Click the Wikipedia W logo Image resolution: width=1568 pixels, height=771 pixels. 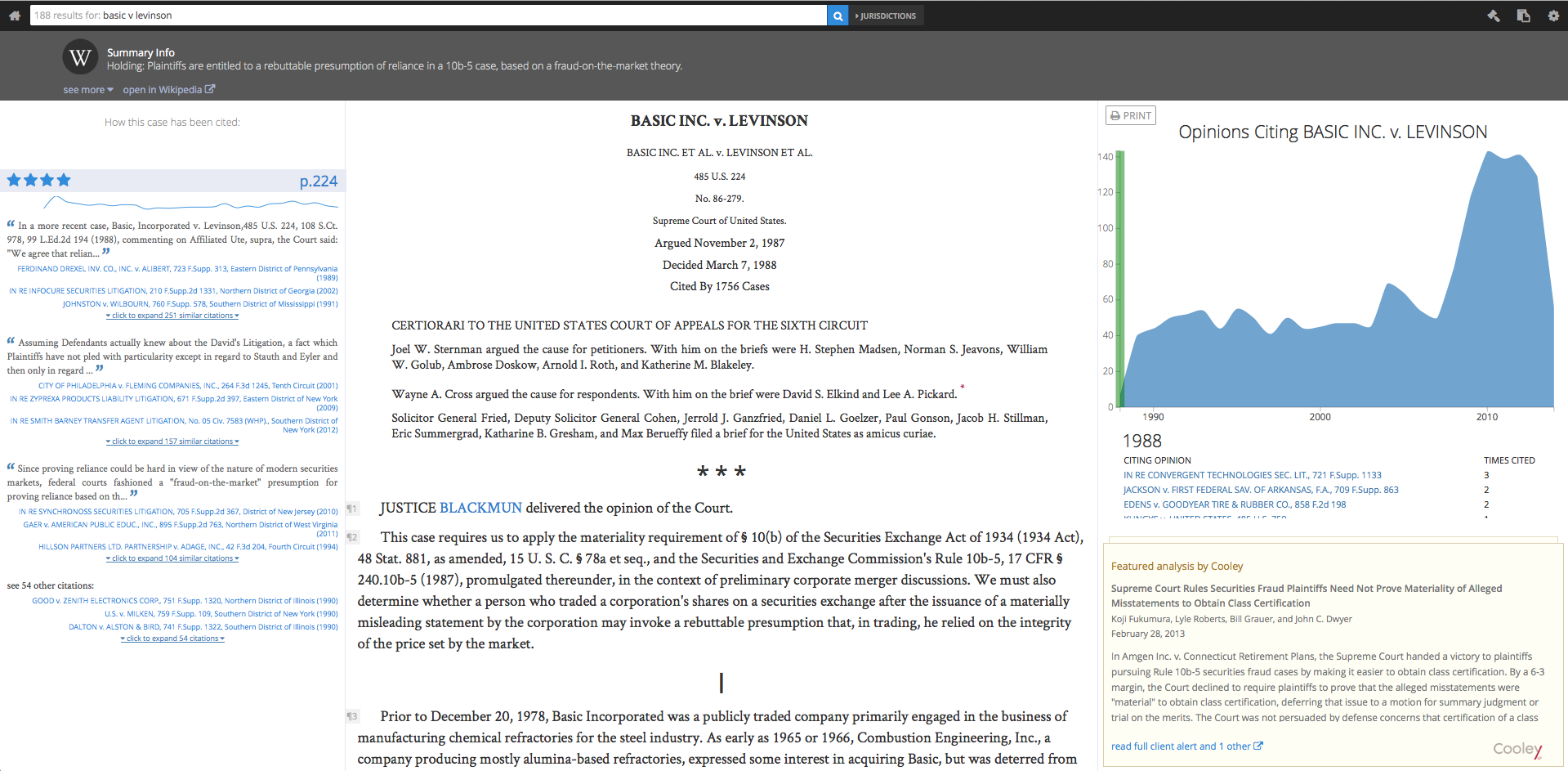[x=80, y=57]
